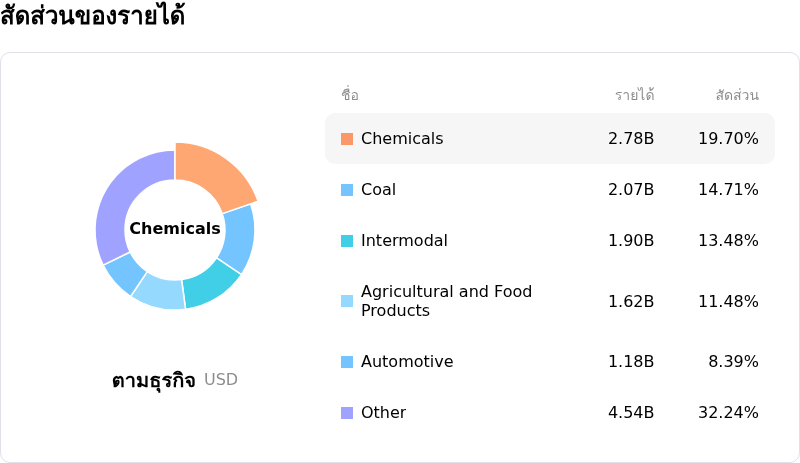Select the Automotive row label
The height and width of the screenshot is (463, 800).
407,361
